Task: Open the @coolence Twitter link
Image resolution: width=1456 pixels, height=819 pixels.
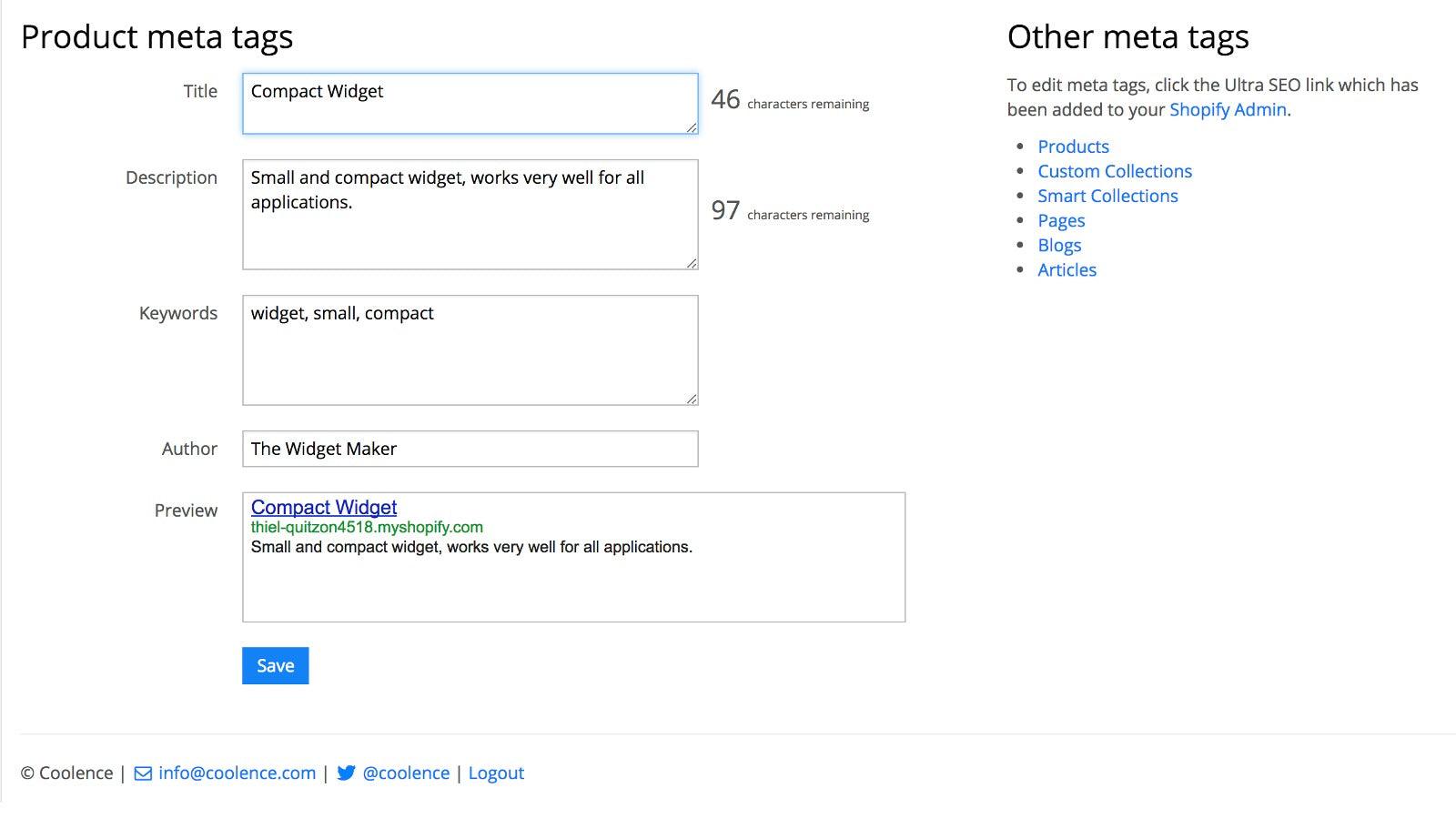Action: click(x=406, y=773)
